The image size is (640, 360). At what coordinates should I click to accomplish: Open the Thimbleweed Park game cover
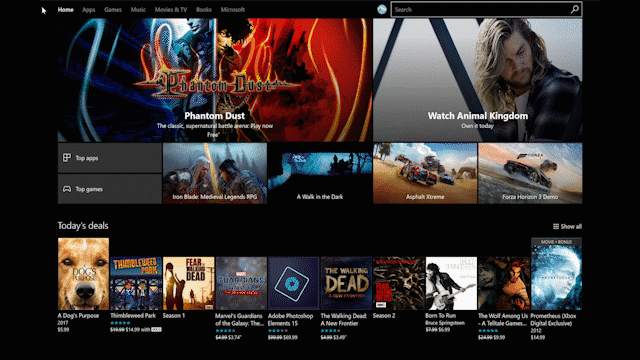[x=136, y=283]
